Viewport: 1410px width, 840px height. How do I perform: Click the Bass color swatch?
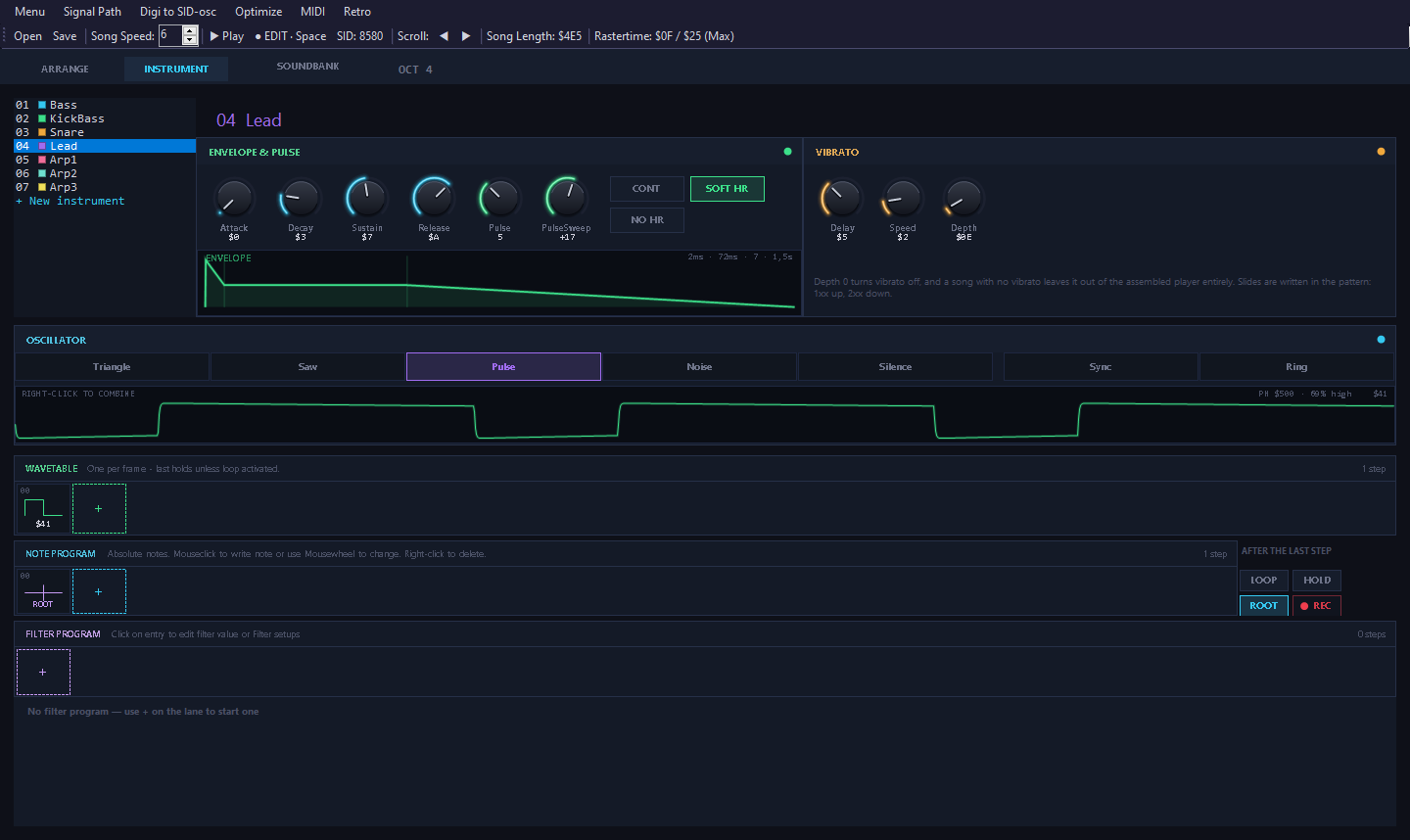click(x=42, y=105)
